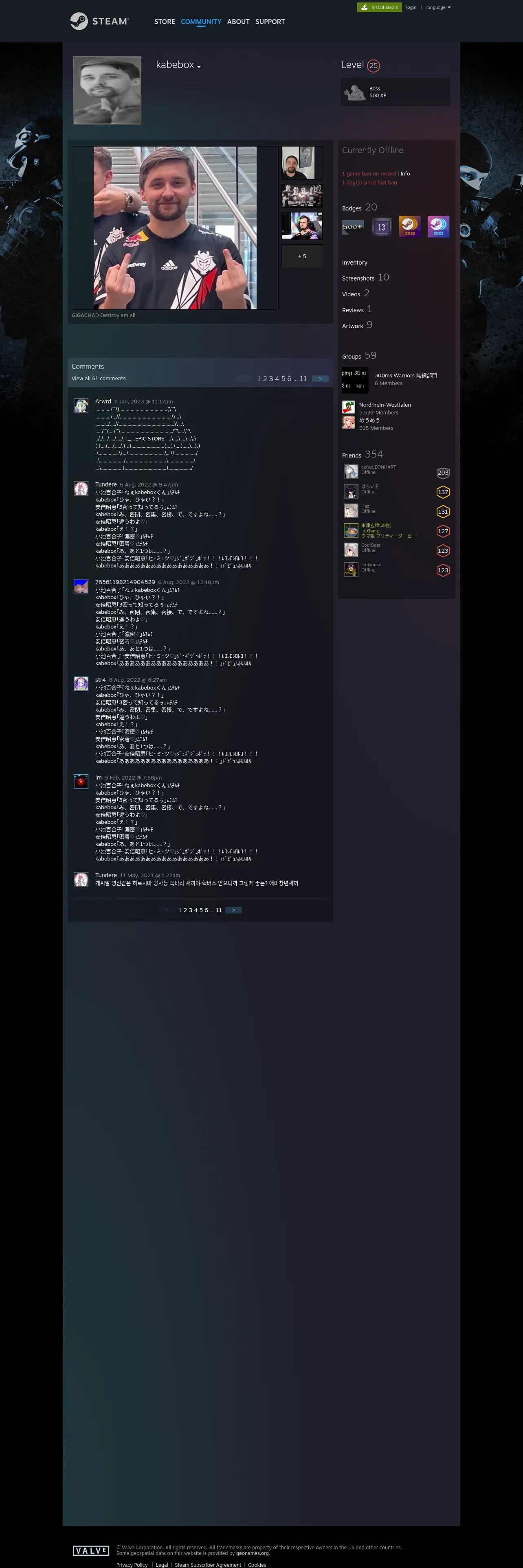Click the Haz friend avatar
The width and height of the screenshot is (523, 1568).
pos(351,511)
